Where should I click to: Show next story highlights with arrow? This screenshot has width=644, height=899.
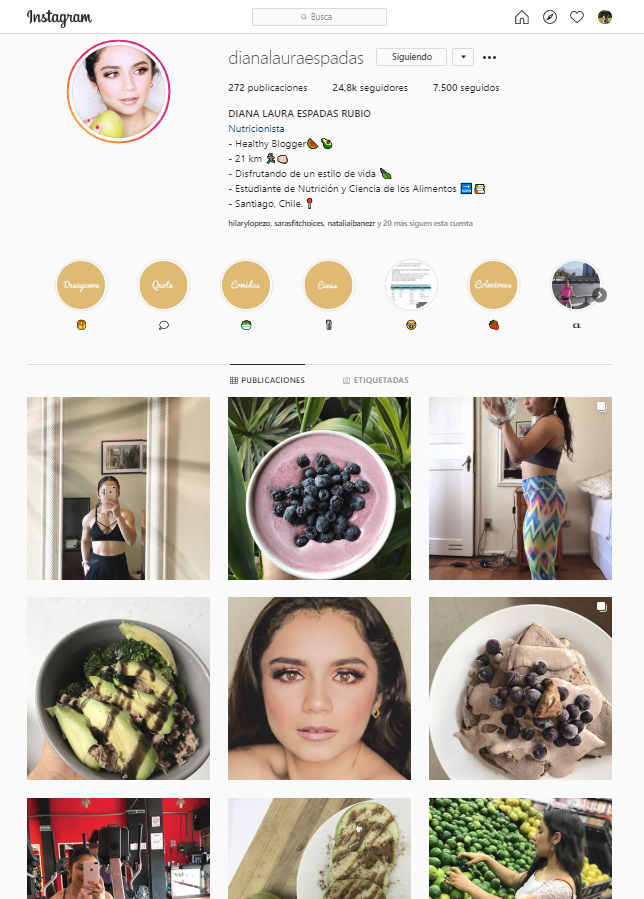[599, 295]
